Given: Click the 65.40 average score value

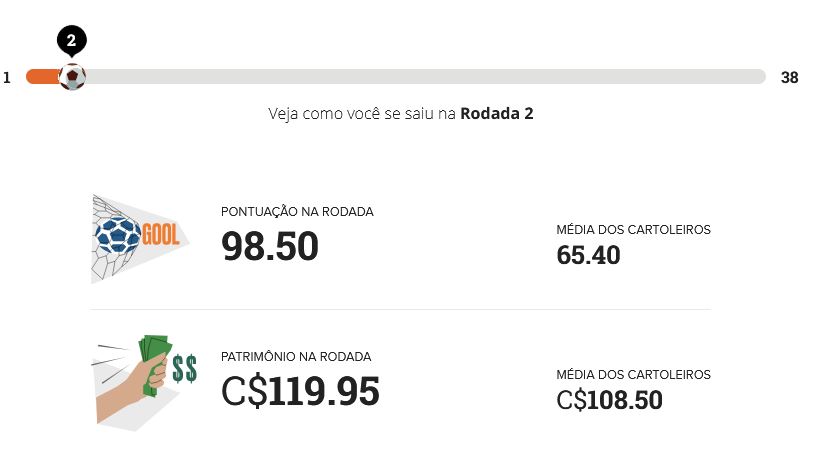Looking at the screenshot, I should [x=588, y=256].
